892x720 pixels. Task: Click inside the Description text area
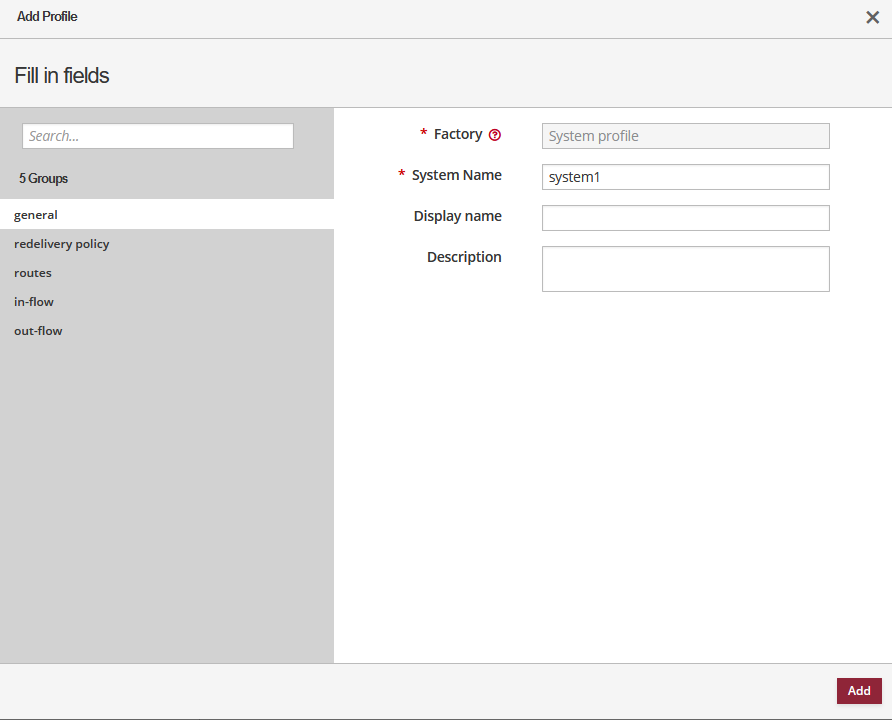click(x=685, y=269)
